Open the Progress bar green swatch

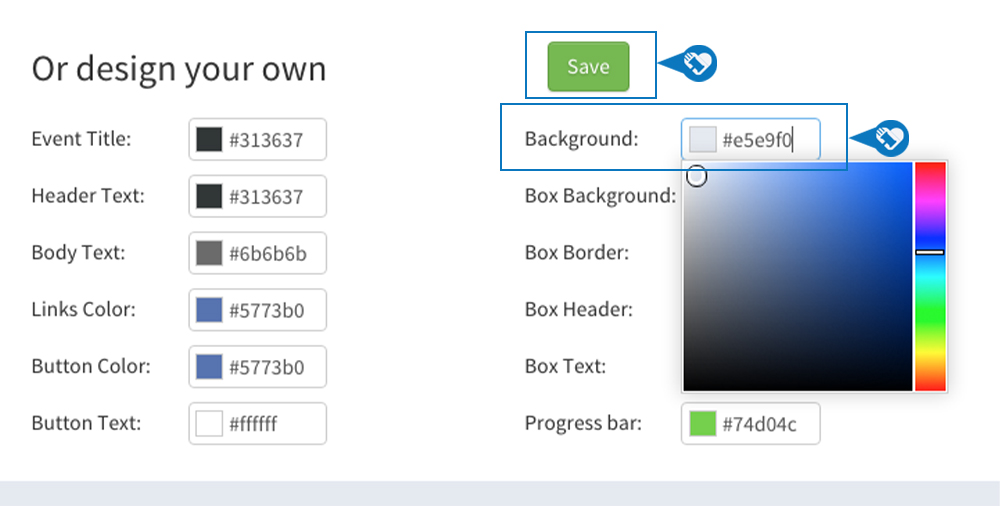click(702, 423)
